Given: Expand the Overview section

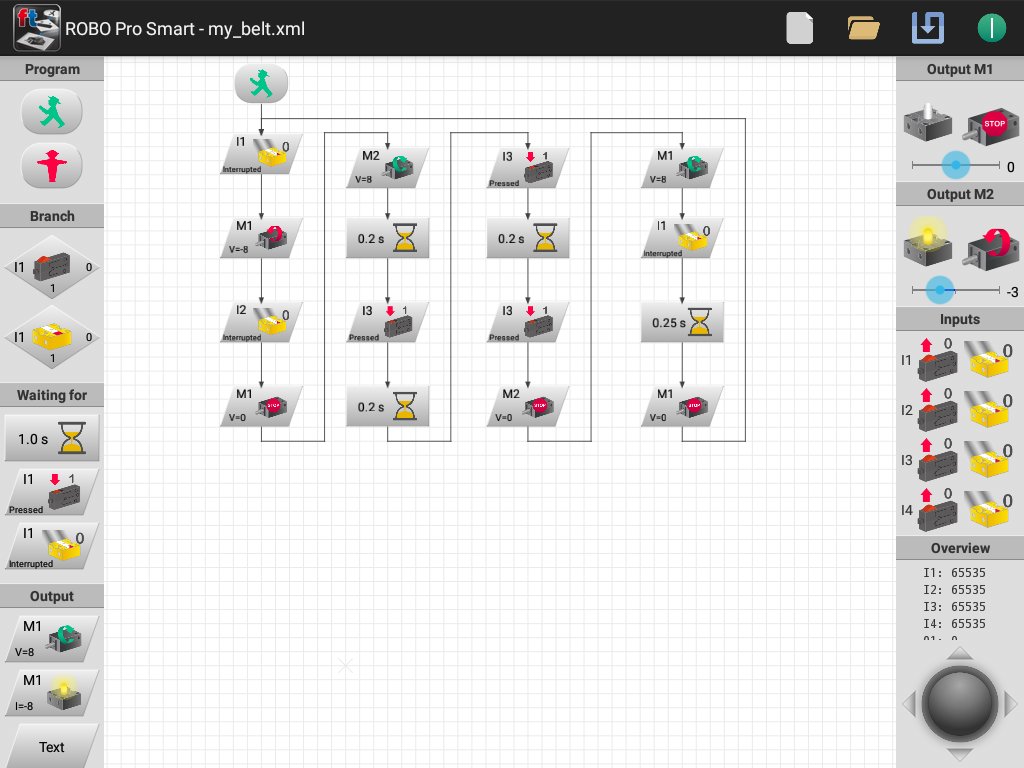Looking at the screenshot, I should click(x=959, y=548).
